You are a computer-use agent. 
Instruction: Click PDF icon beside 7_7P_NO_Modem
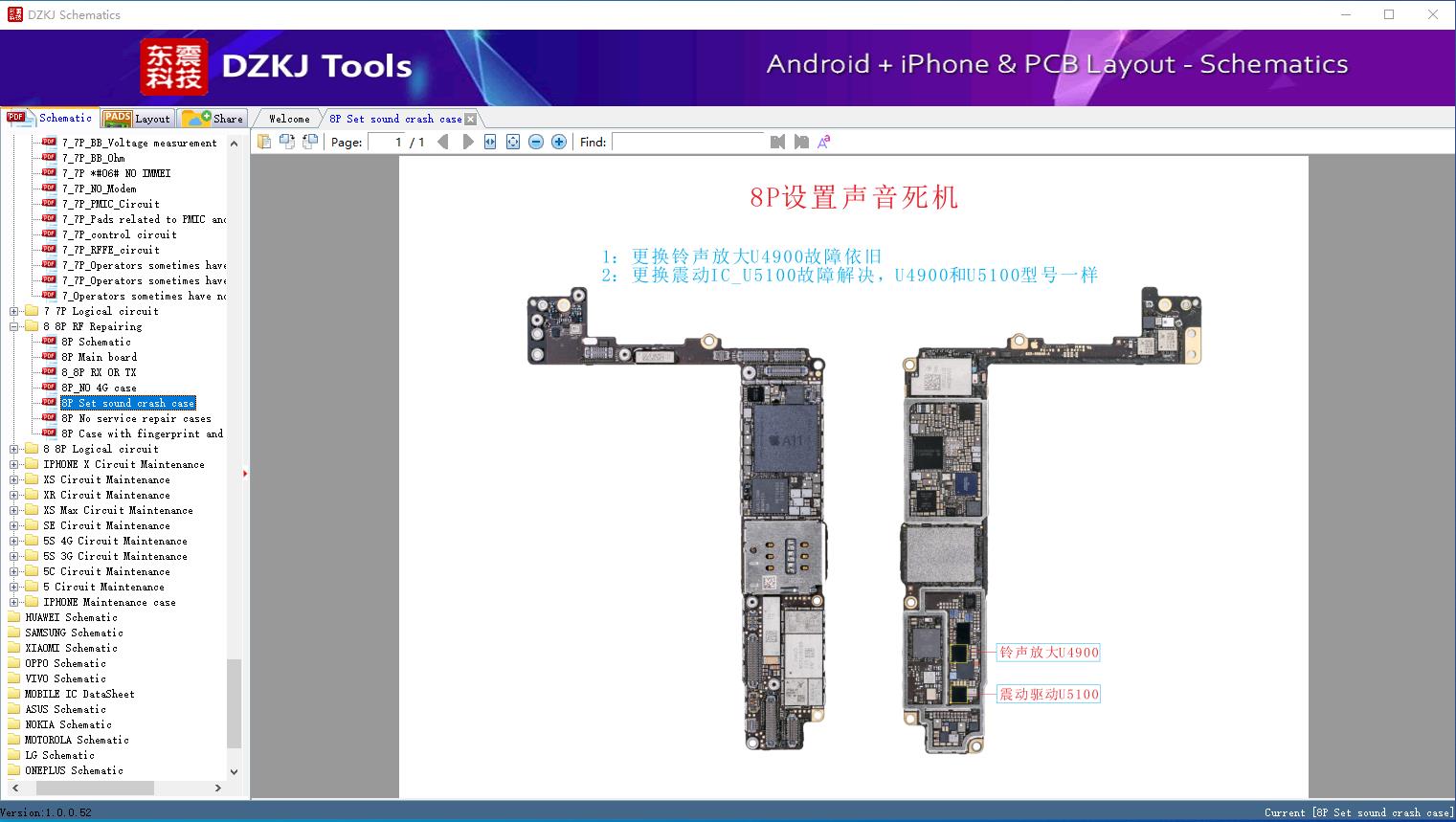click(49, 189)
